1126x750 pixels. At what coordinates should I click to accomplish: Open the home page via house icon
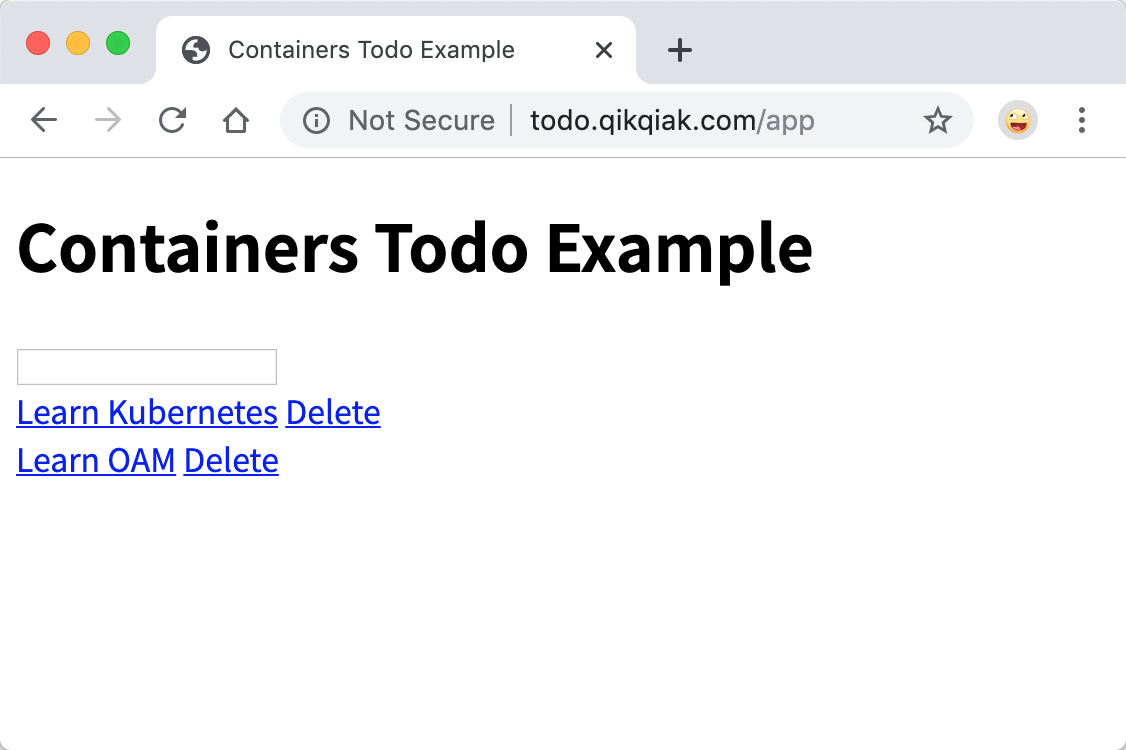pyautogui.click(x=236, y=120)
